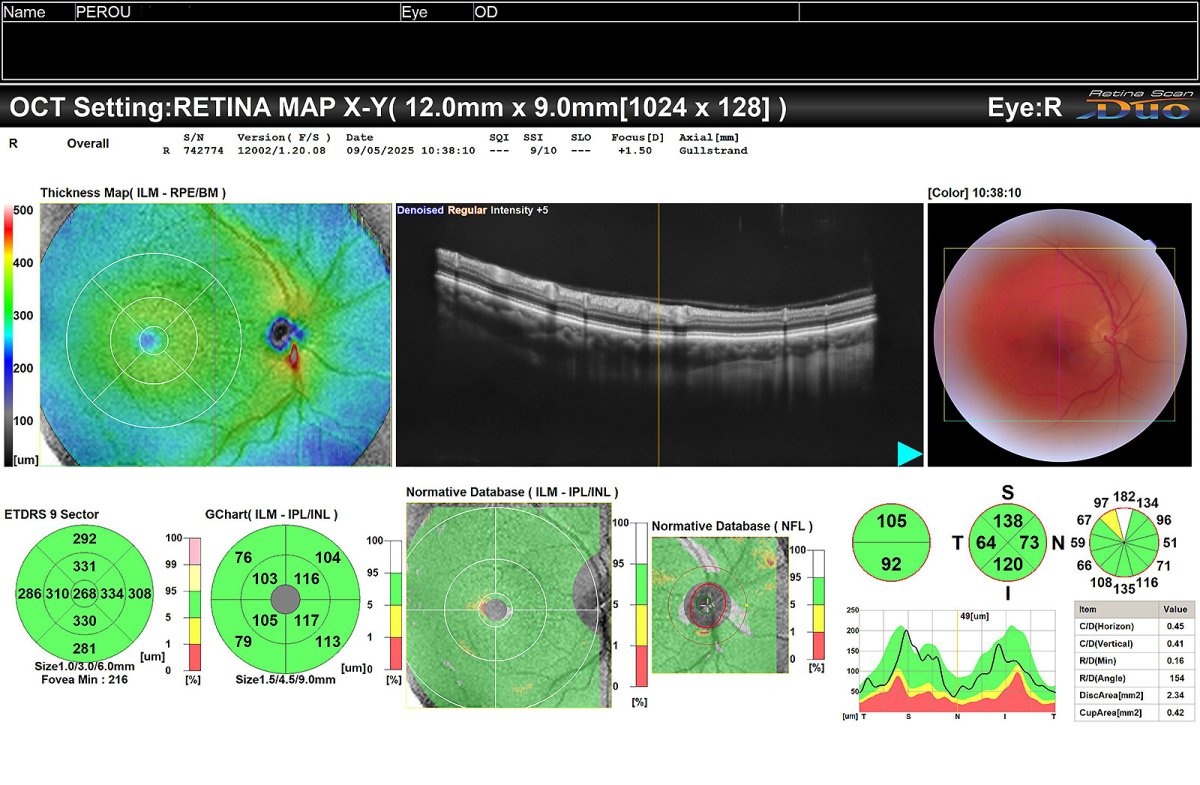
Task: Click the ETDRS outer inferior value 281
Action: (84, 649)
